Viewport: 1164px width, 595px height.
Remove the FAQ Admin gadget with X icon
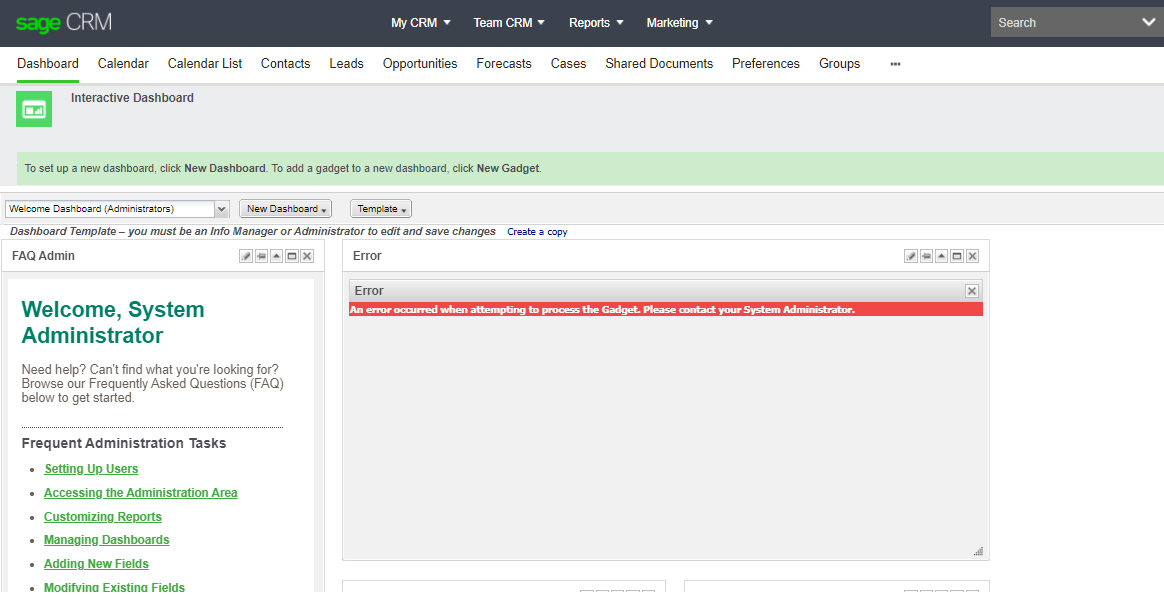tap(307, 256)
